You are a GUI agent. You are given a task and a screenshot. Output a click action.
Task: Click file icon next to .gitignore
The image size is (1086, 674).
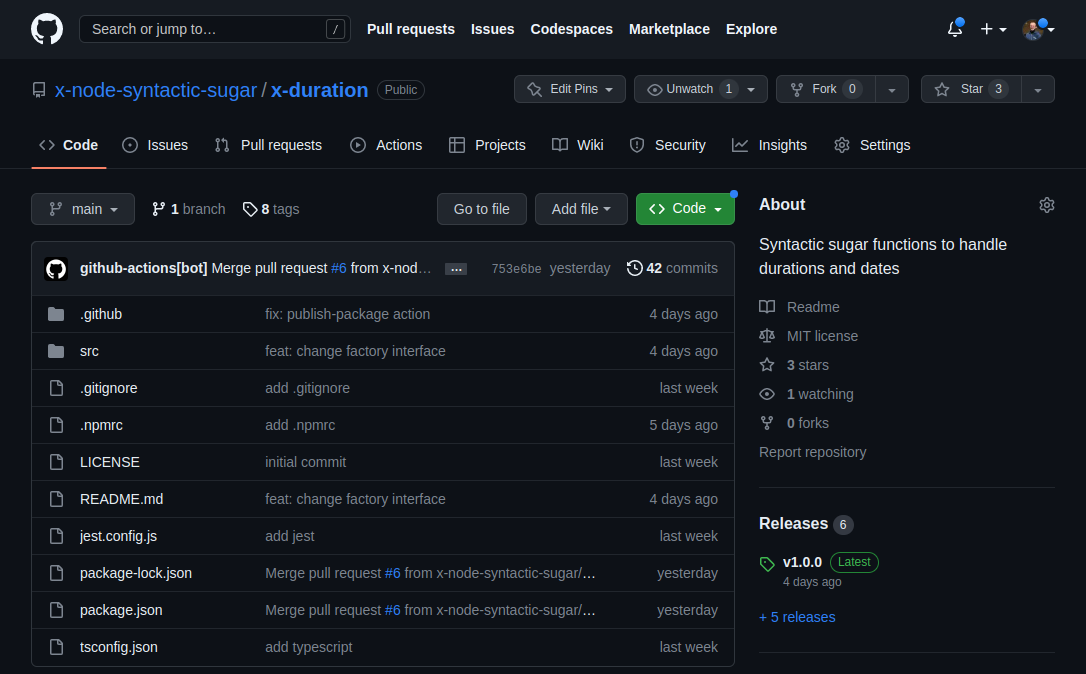(x=56, y=388)
